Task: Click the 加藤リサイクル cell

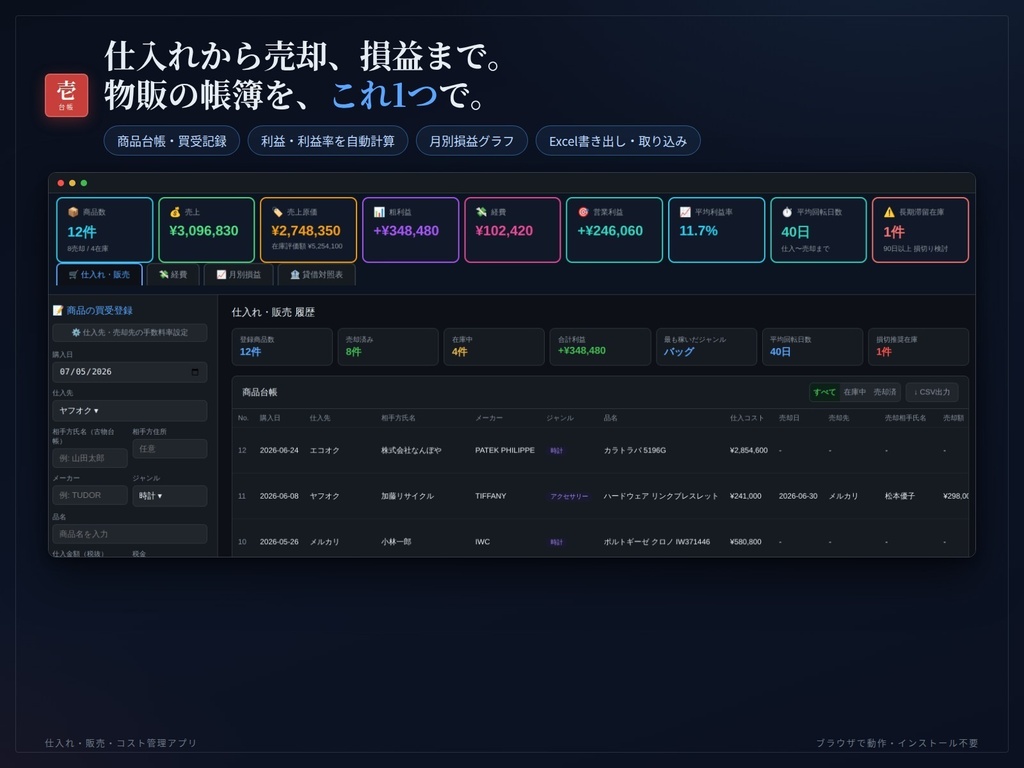Action: (x=408, y=496)
